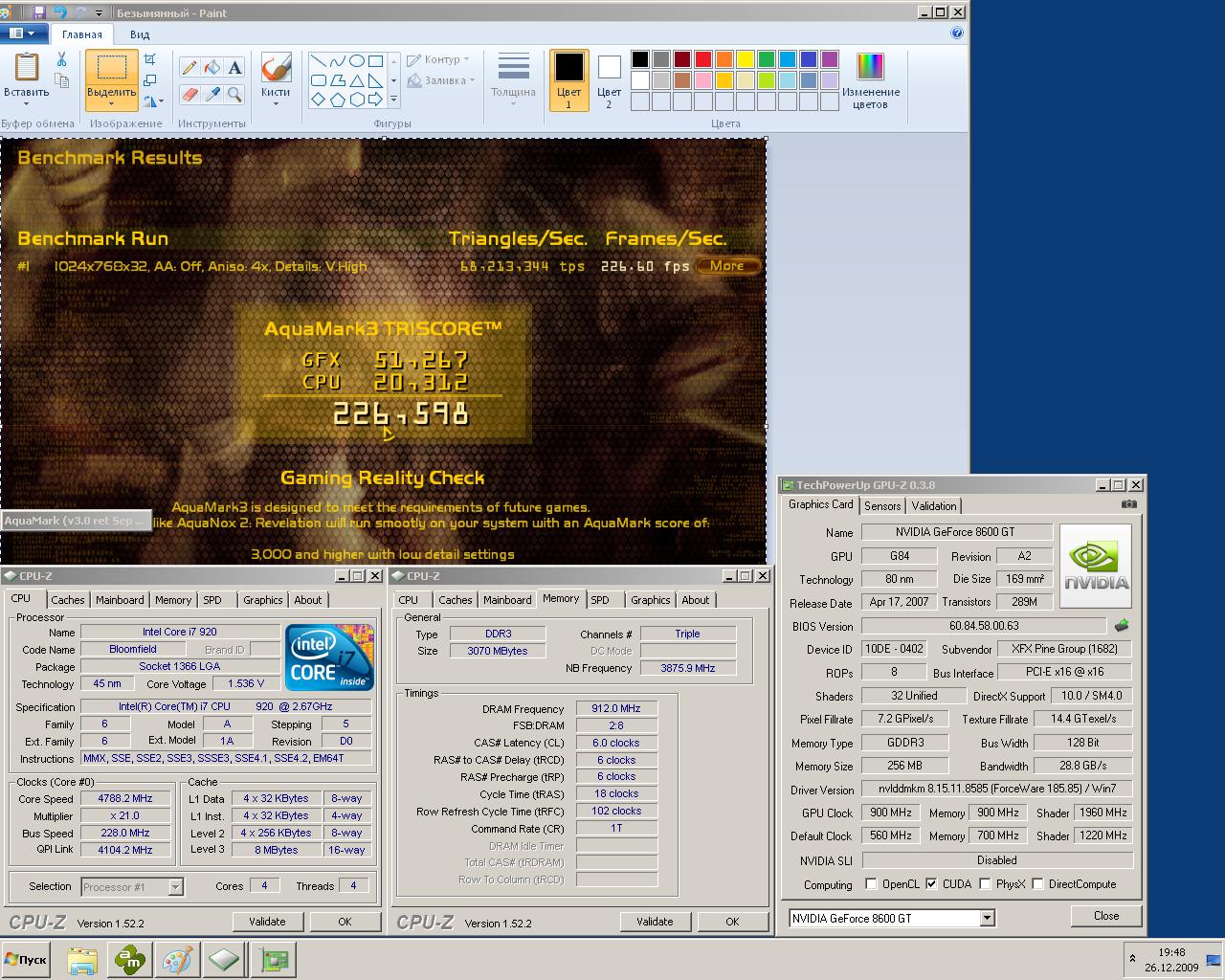This screenshot has height=980, width=1225.
Task: Show hidden tray icons arrow
Action: pos(1132,959)
